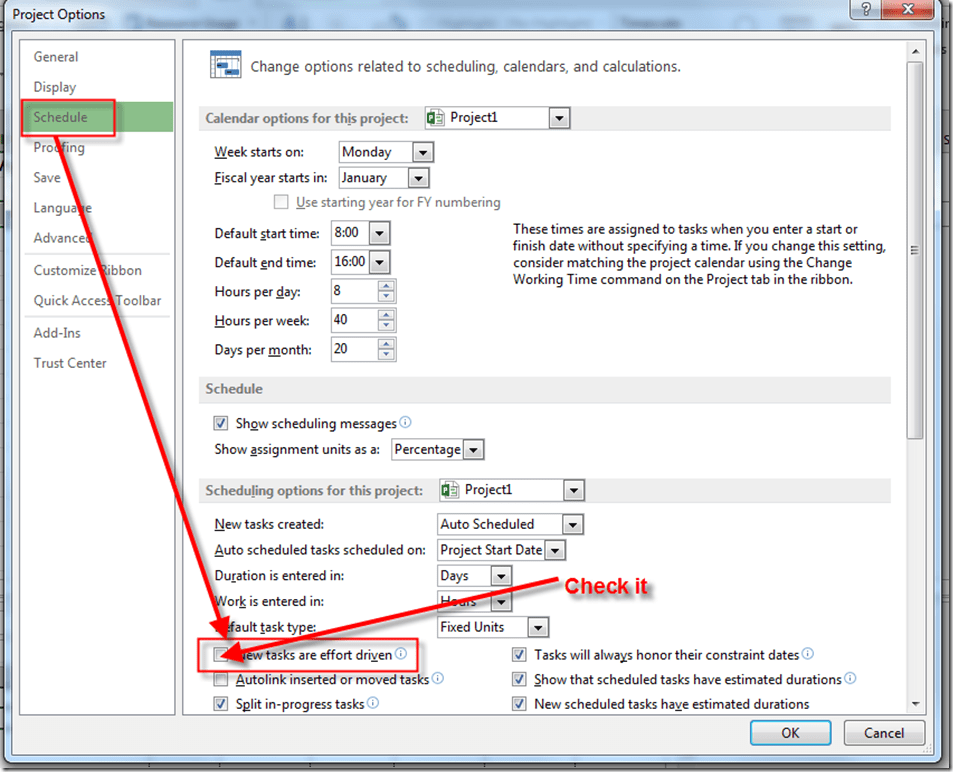Click the OK button
This screenshot has width=953, height=772.
pyautogui.click(x=790, y=733)
